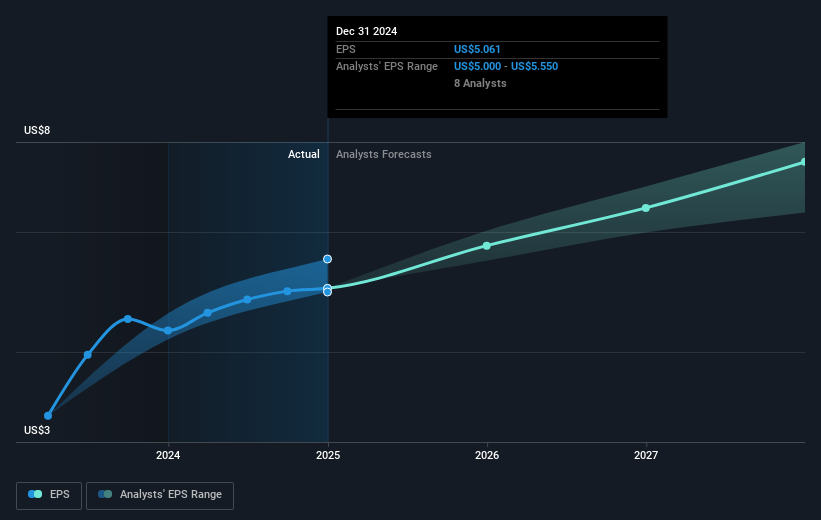Select the 2027 forecast EPS data point
The width and height of the screenshot is (821, 520).
646,208
